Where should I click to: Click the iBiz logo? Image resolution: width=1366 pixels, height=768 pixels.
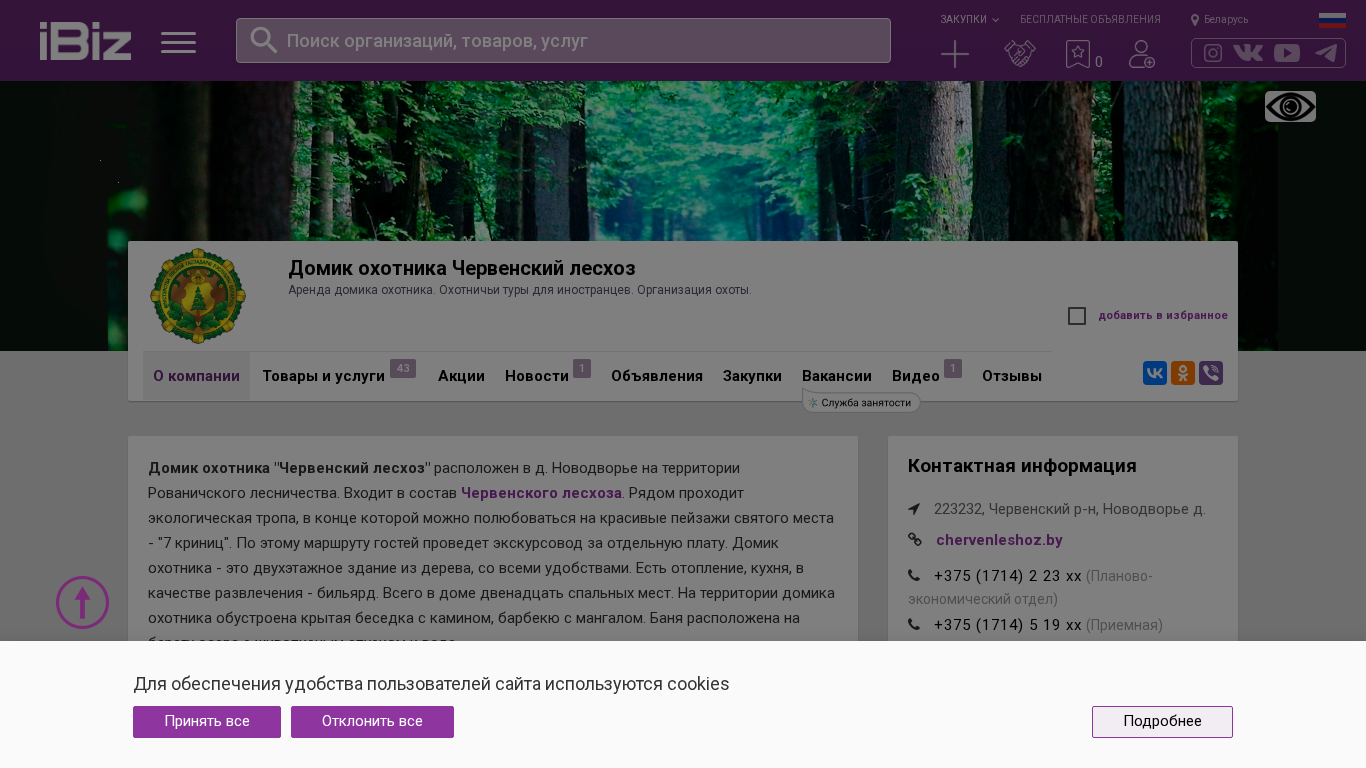[85, 41]
